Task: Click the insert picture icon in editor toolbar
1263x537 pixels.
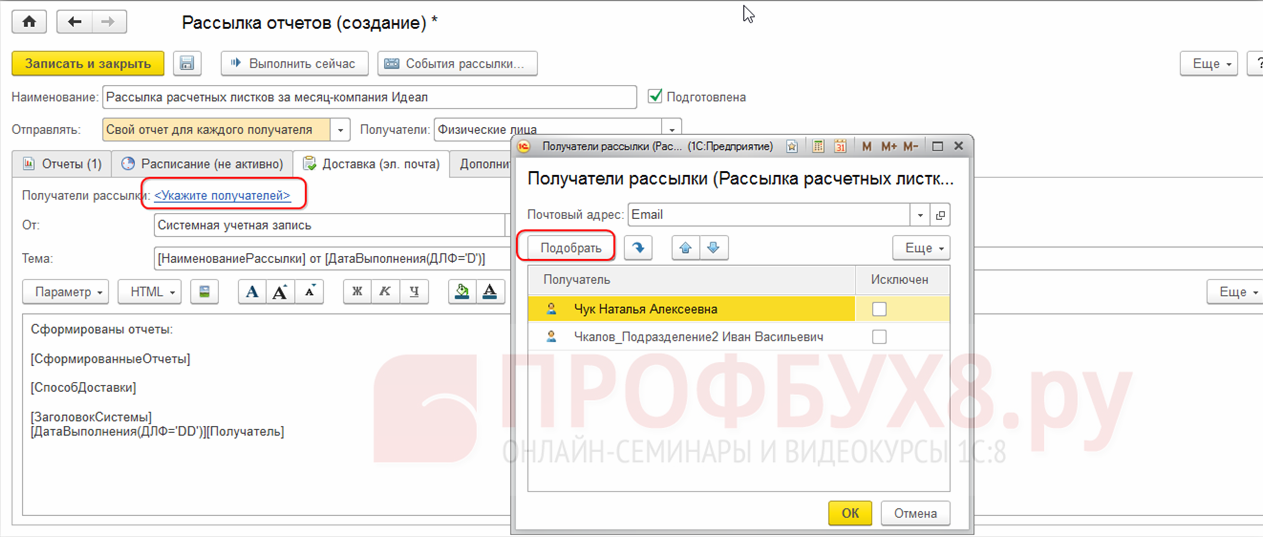Action: point(203,292)
